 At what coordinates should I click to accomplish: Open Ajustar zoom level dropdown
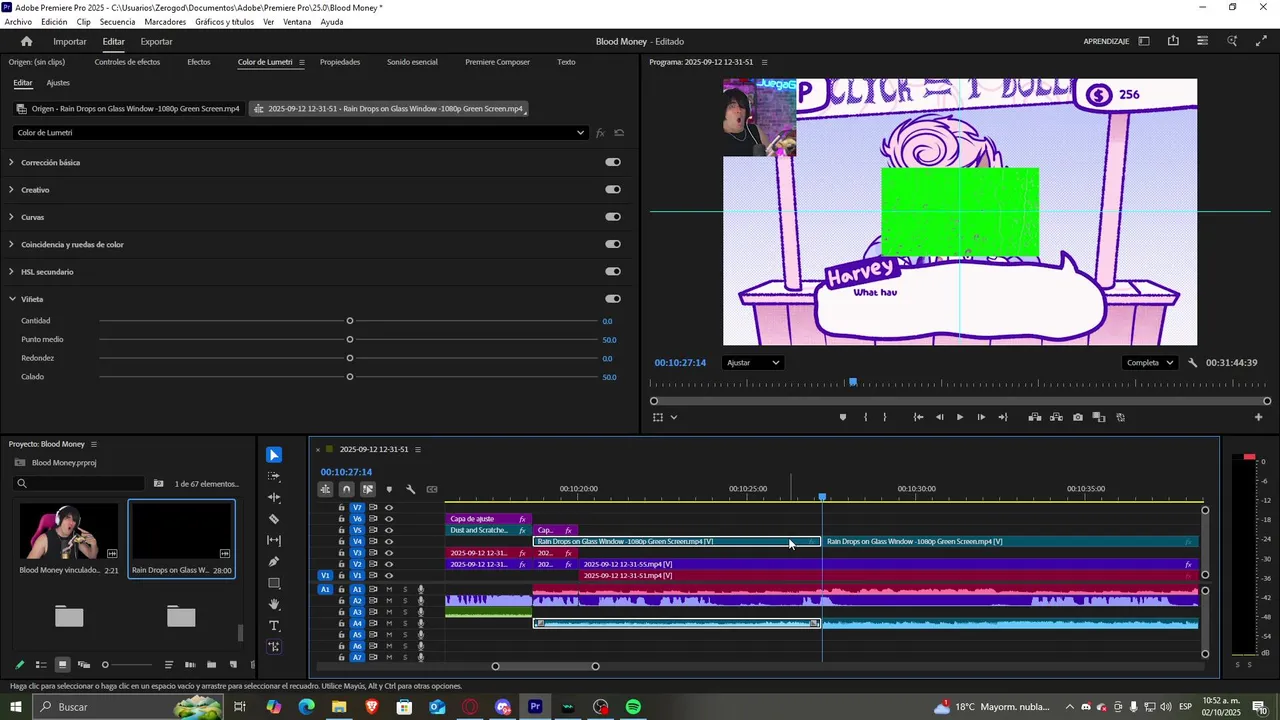(753, 363)
